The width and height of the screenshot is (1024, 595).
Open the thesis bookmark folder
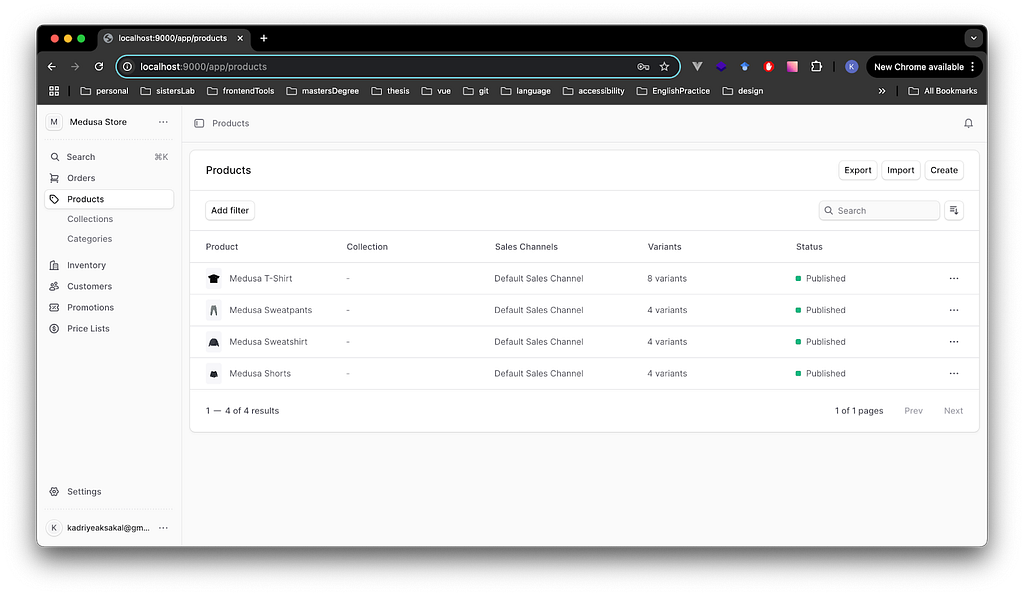pos(390,91)
